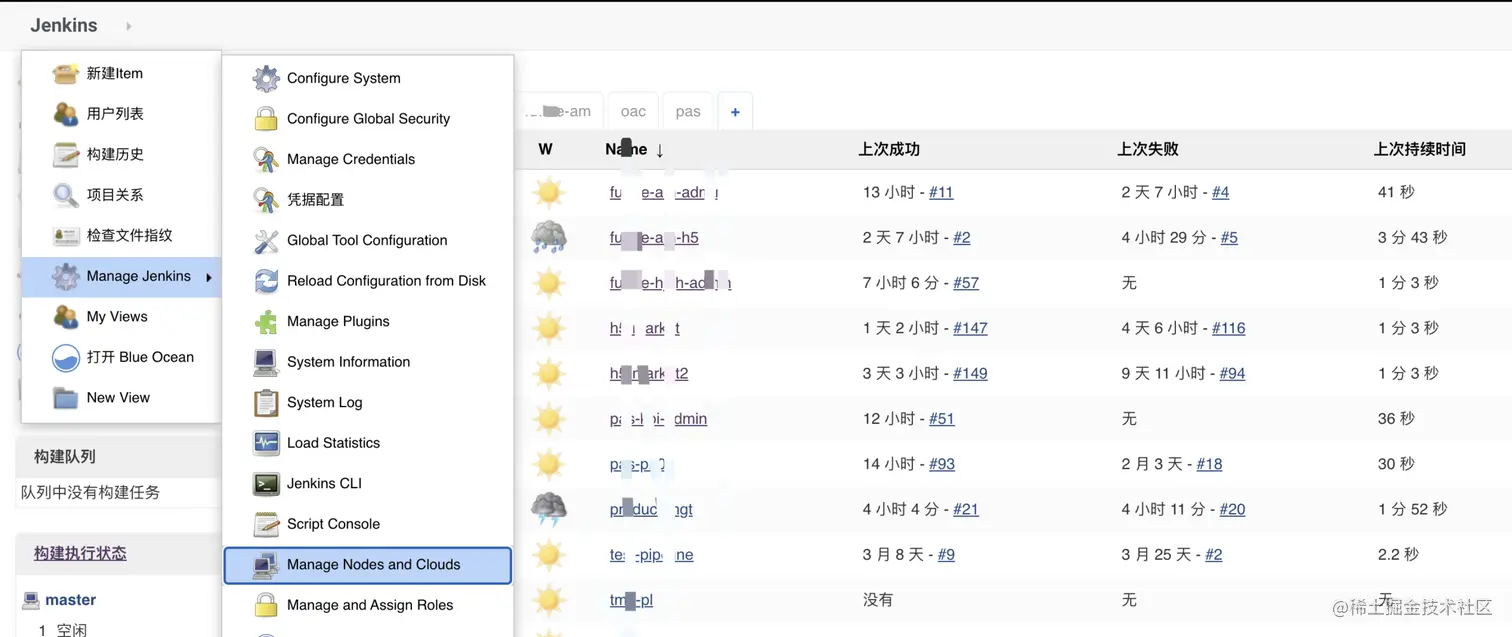Open the Script Console entry
The image size is (1512, 637).
[x=367, y=524]
